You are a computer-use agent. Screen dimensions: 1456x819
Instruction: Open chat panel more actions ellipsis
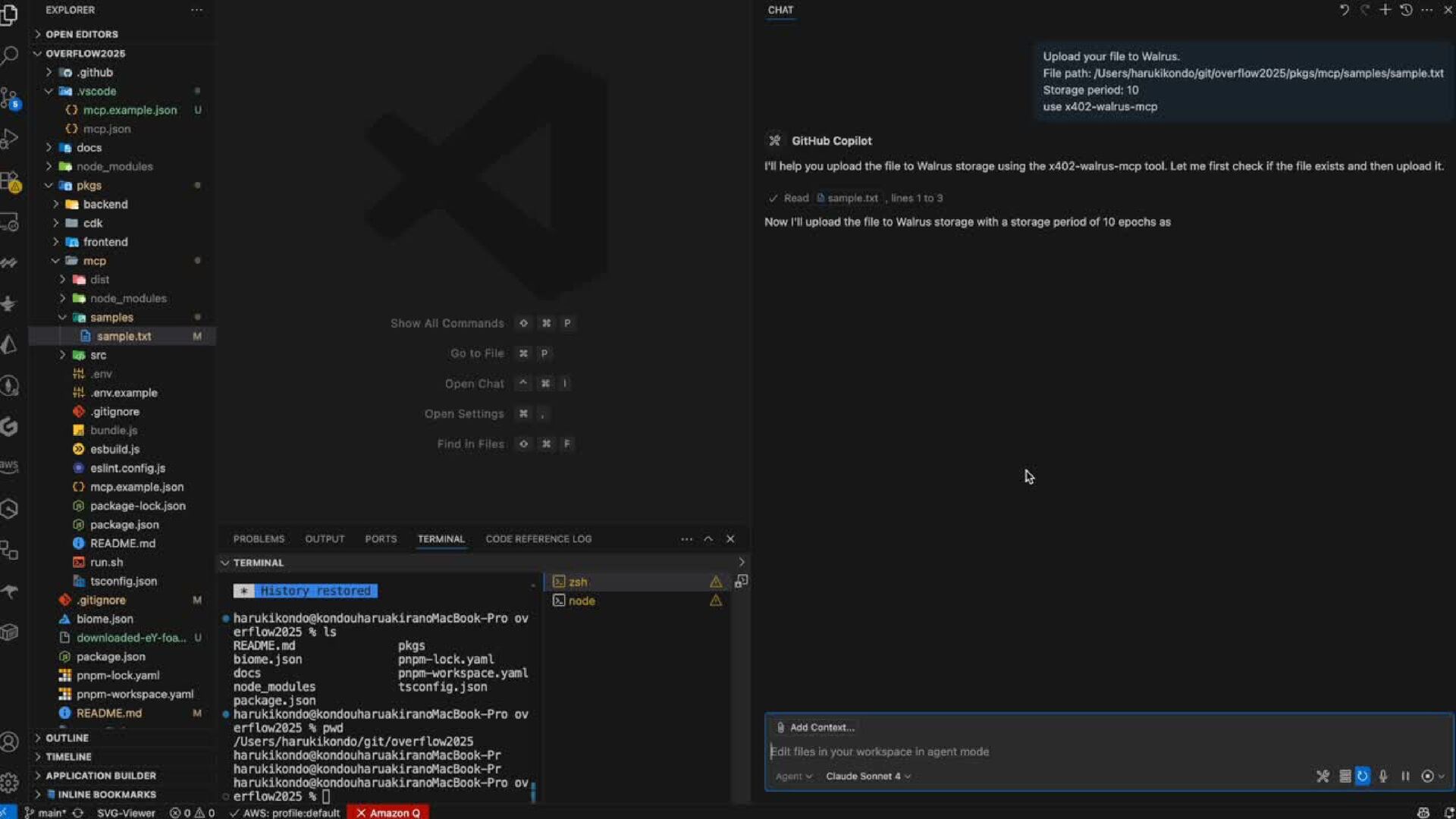pyautogui.click(x=1426, y=10)
